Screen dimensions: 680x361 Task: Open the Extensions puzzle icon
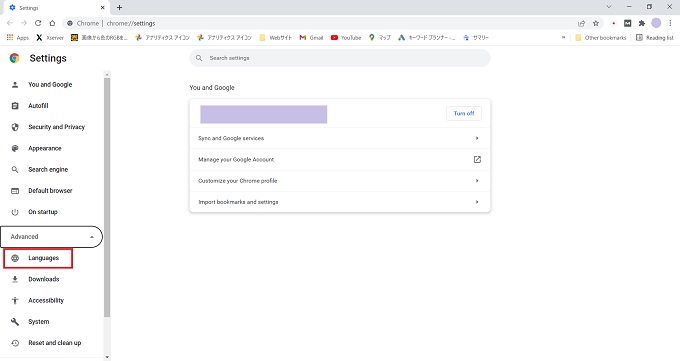[642, 23]
